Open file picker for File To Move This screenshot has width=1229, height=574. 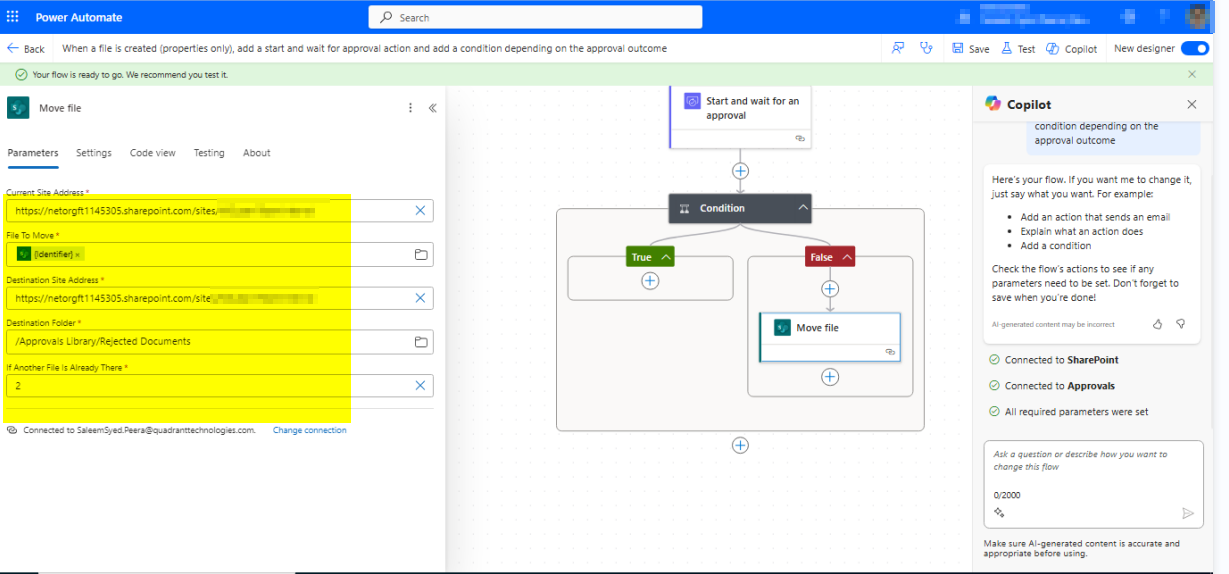[421, 254]
